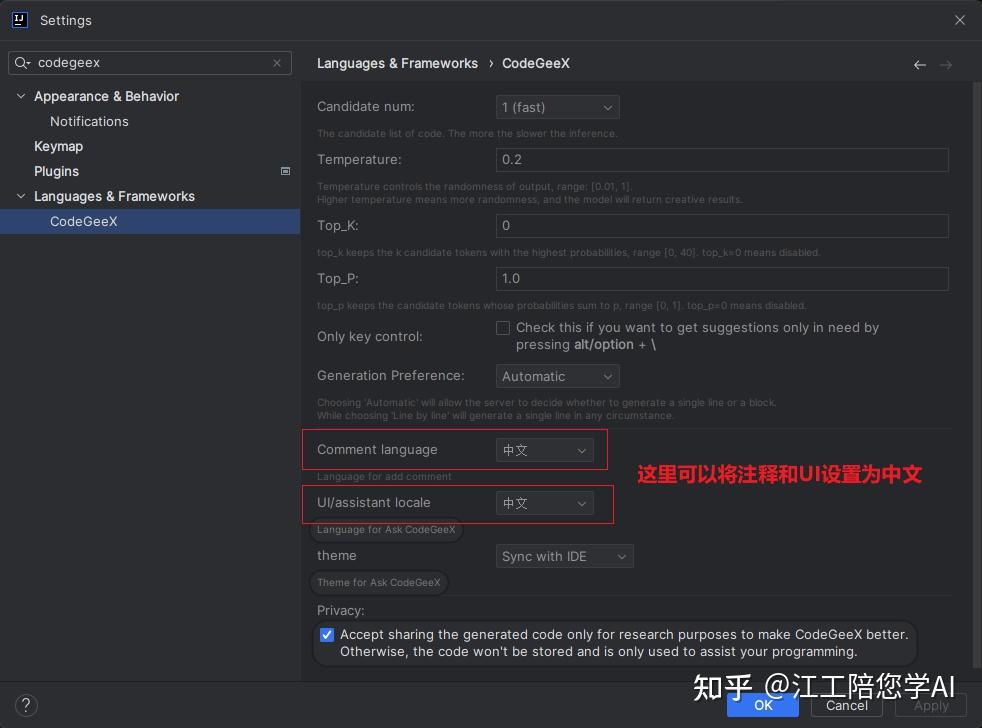
Task: Open help via the question mark icon
Action: point(25,705)
